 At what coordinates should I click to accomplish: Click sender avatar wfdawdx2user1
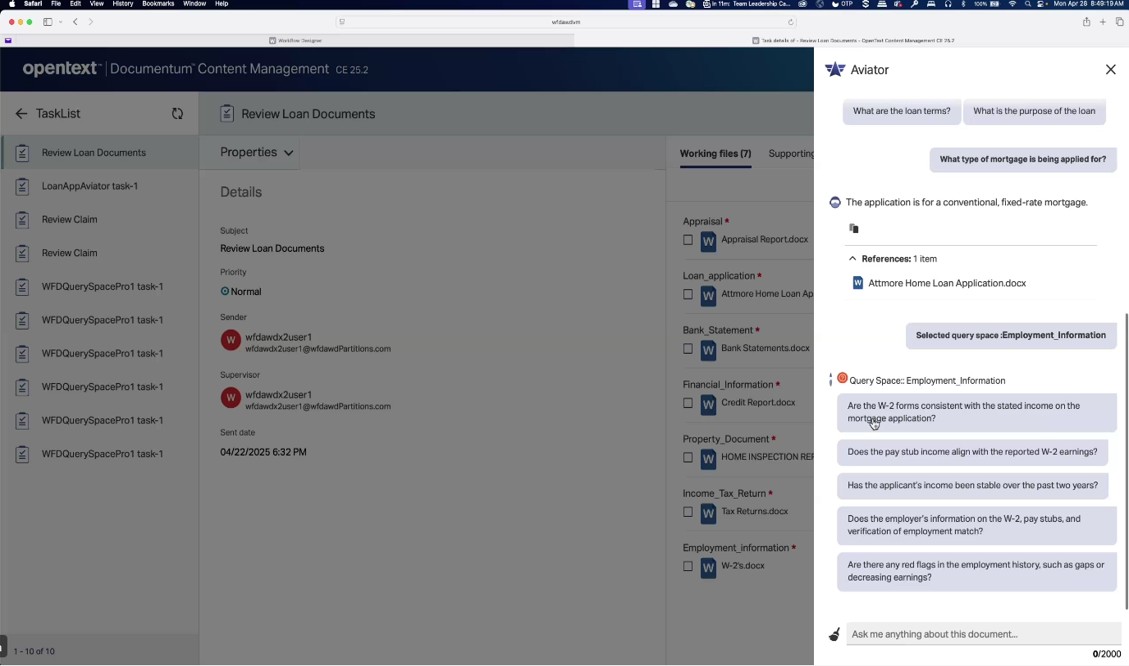[230, 341]
